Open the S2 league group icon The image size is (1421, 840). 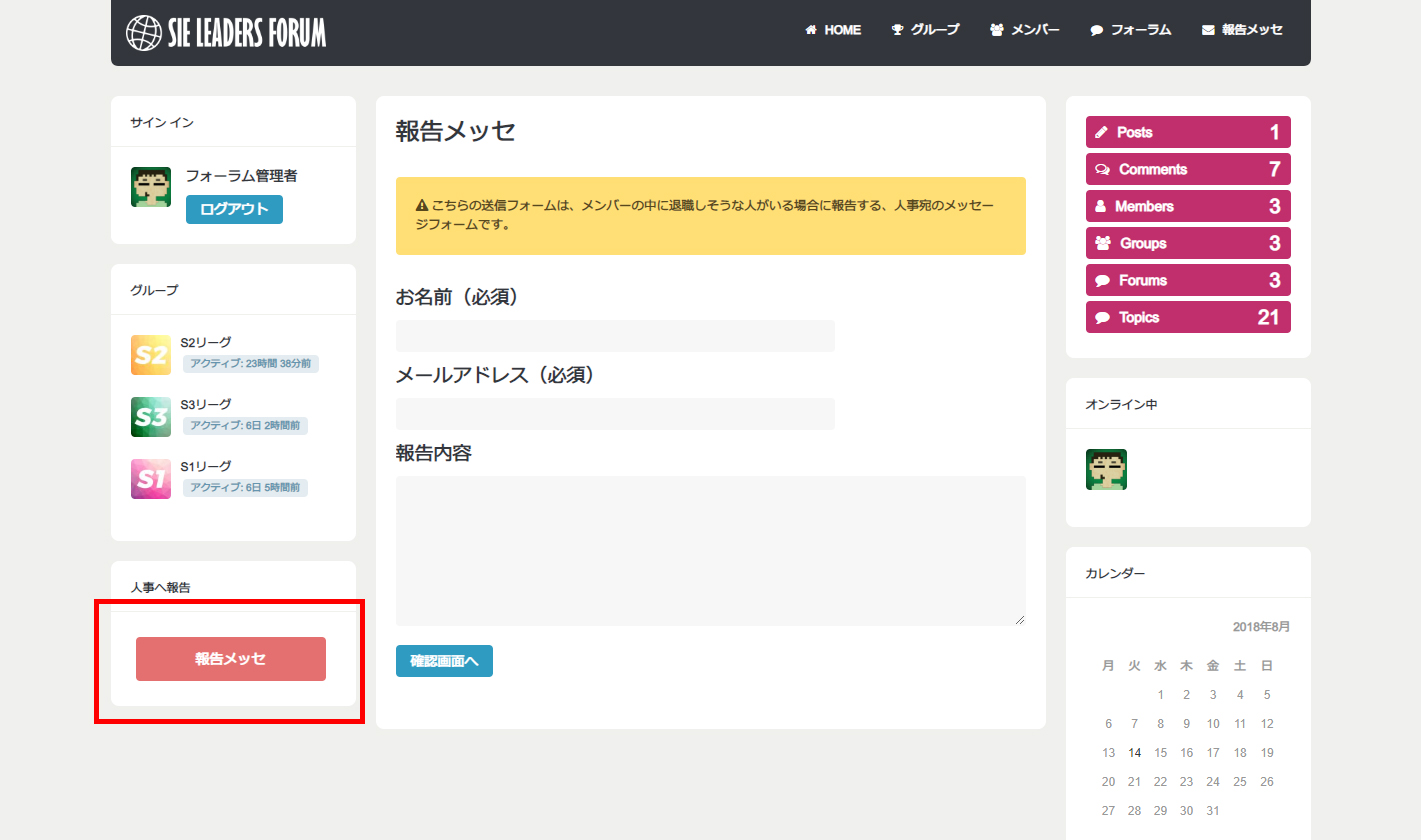151,355
